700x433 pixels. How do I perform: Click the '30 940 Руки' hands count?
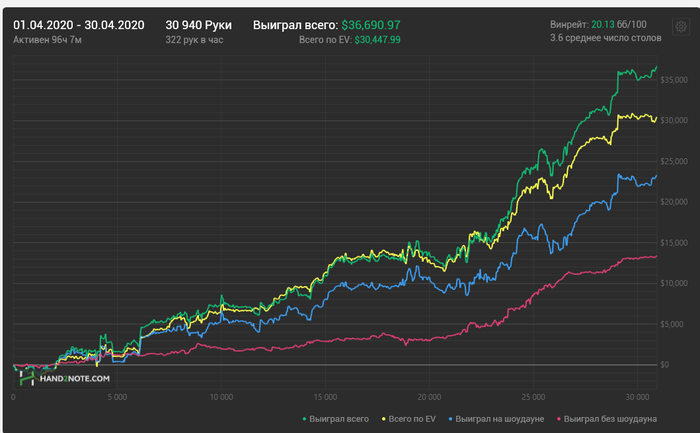pyautogui.click(x=199, y=25)
